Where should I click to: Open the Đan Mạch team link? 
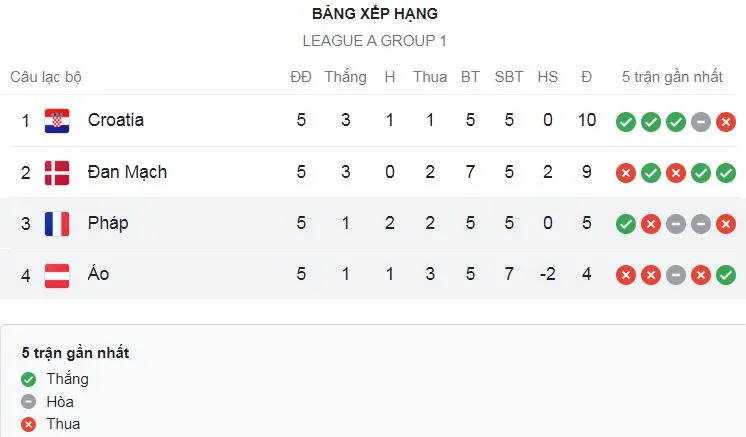127,172
